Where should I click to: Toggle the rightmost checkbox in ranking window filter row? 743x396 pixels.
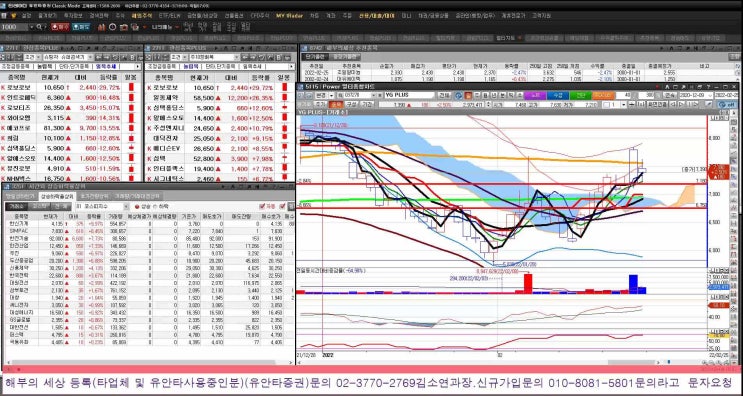[282, 207]
